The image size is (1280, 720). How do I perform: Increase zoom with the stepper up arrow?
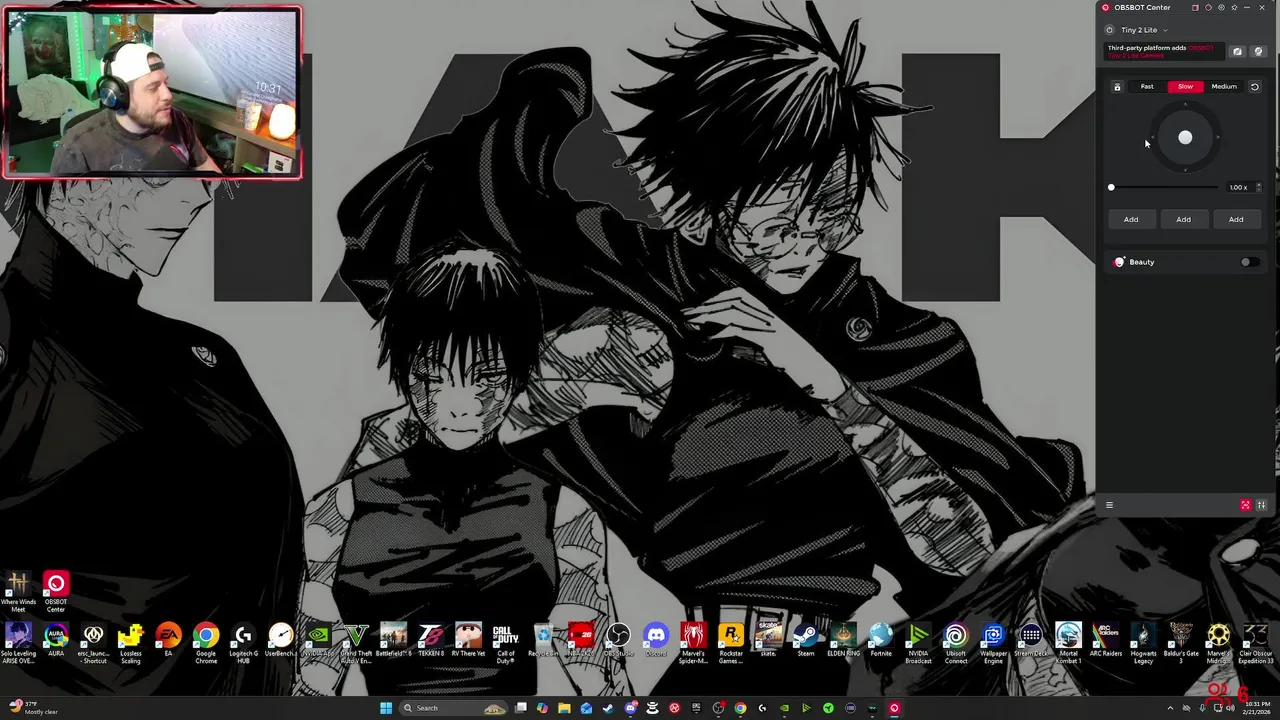click(x=1258, y=185)
